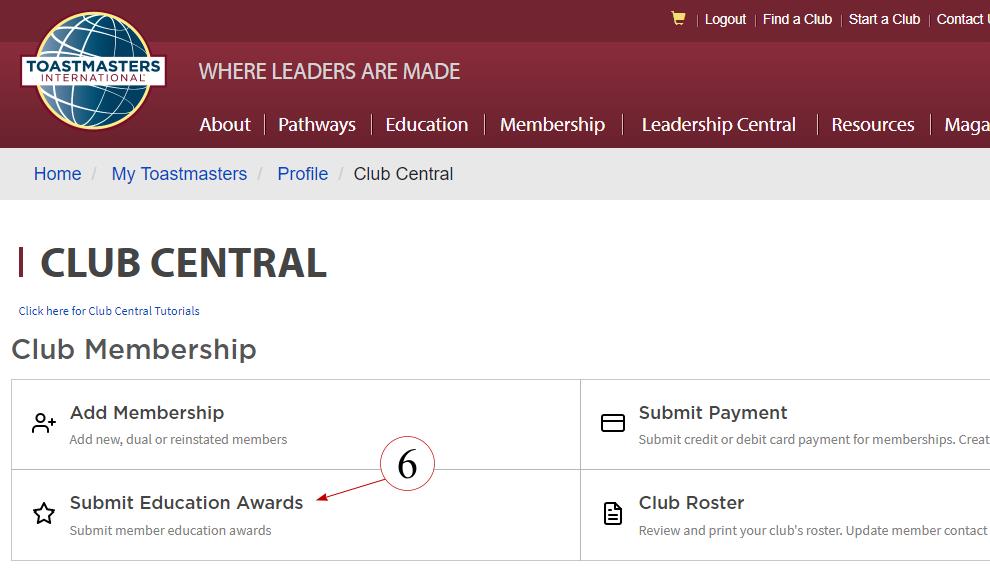Viewport: 990px width, 568px height.
Task: Open the Leadership Central menu
Action: (x=719, y=124)
